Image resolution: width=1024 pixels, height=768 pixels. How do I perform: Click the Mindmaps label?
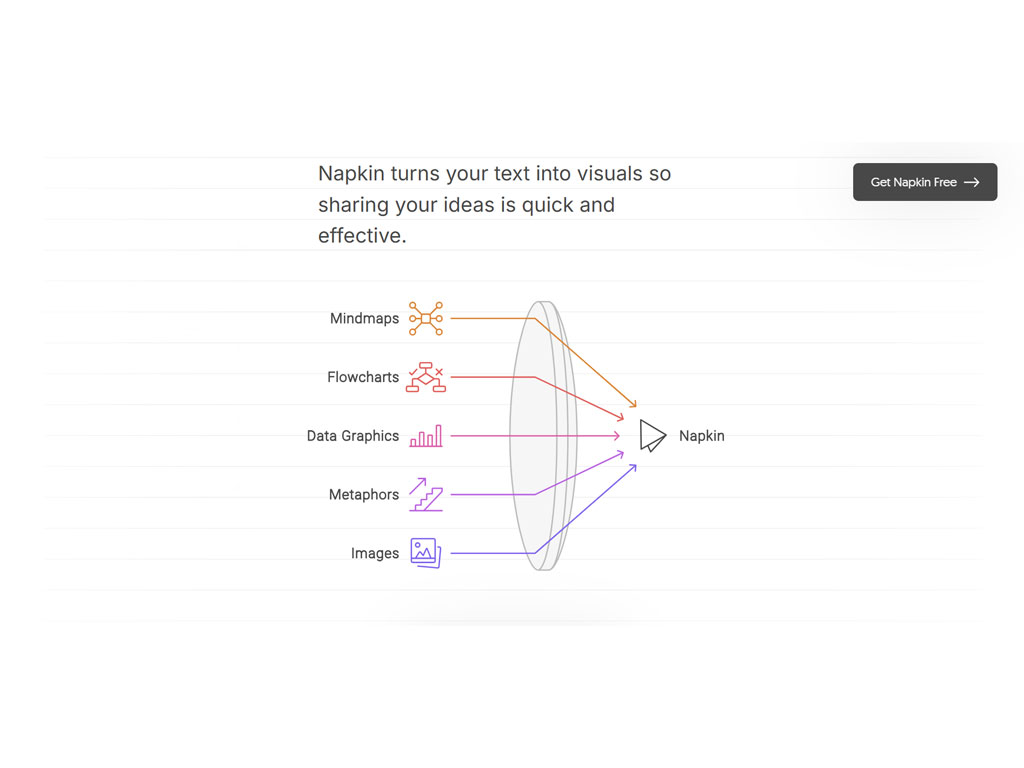(x=364, y=318)
